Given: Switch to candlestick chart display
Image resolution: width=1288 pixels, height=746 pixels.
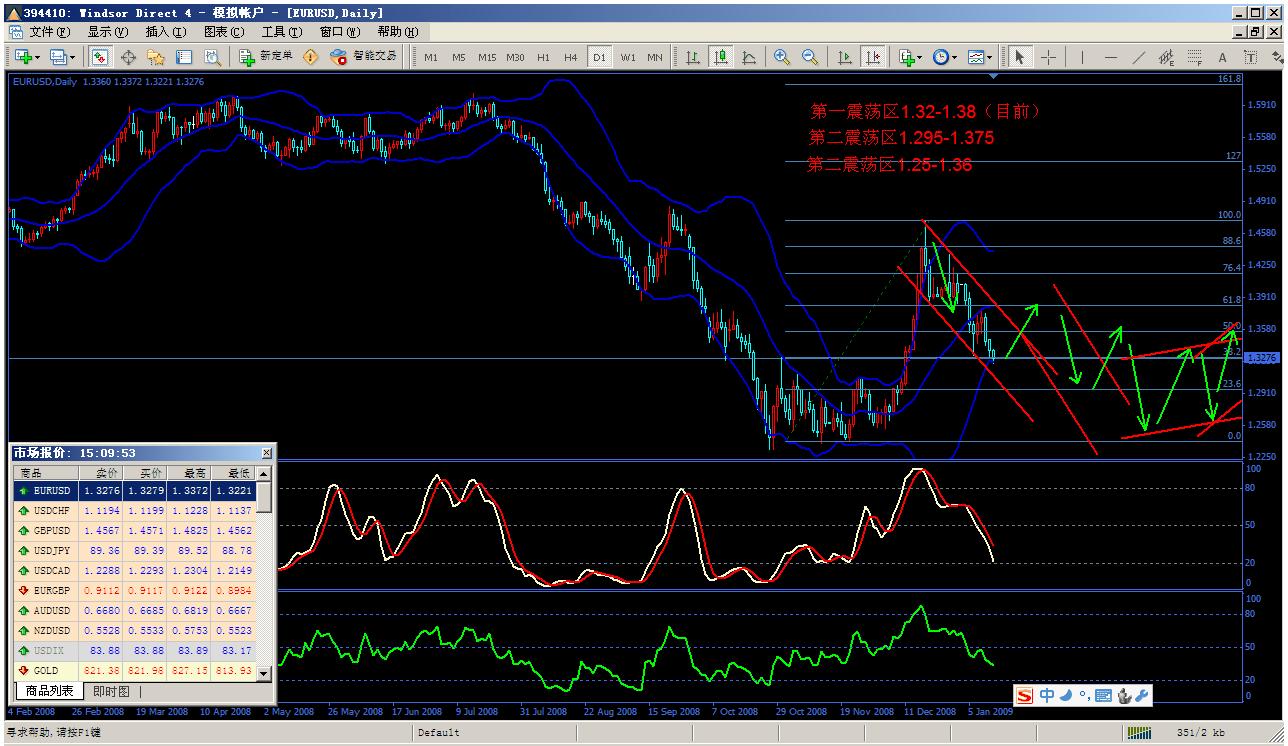Looking at the screenshot, I should tap(720, 57).
